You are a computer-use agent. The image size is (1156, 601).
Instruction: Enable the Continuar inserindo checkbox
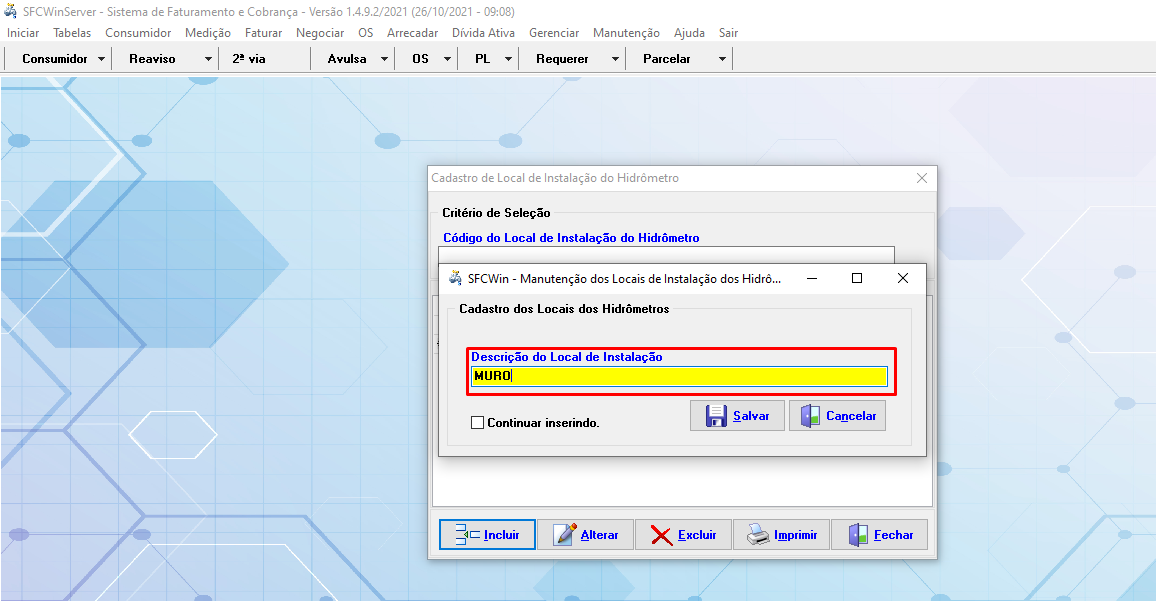477,423
